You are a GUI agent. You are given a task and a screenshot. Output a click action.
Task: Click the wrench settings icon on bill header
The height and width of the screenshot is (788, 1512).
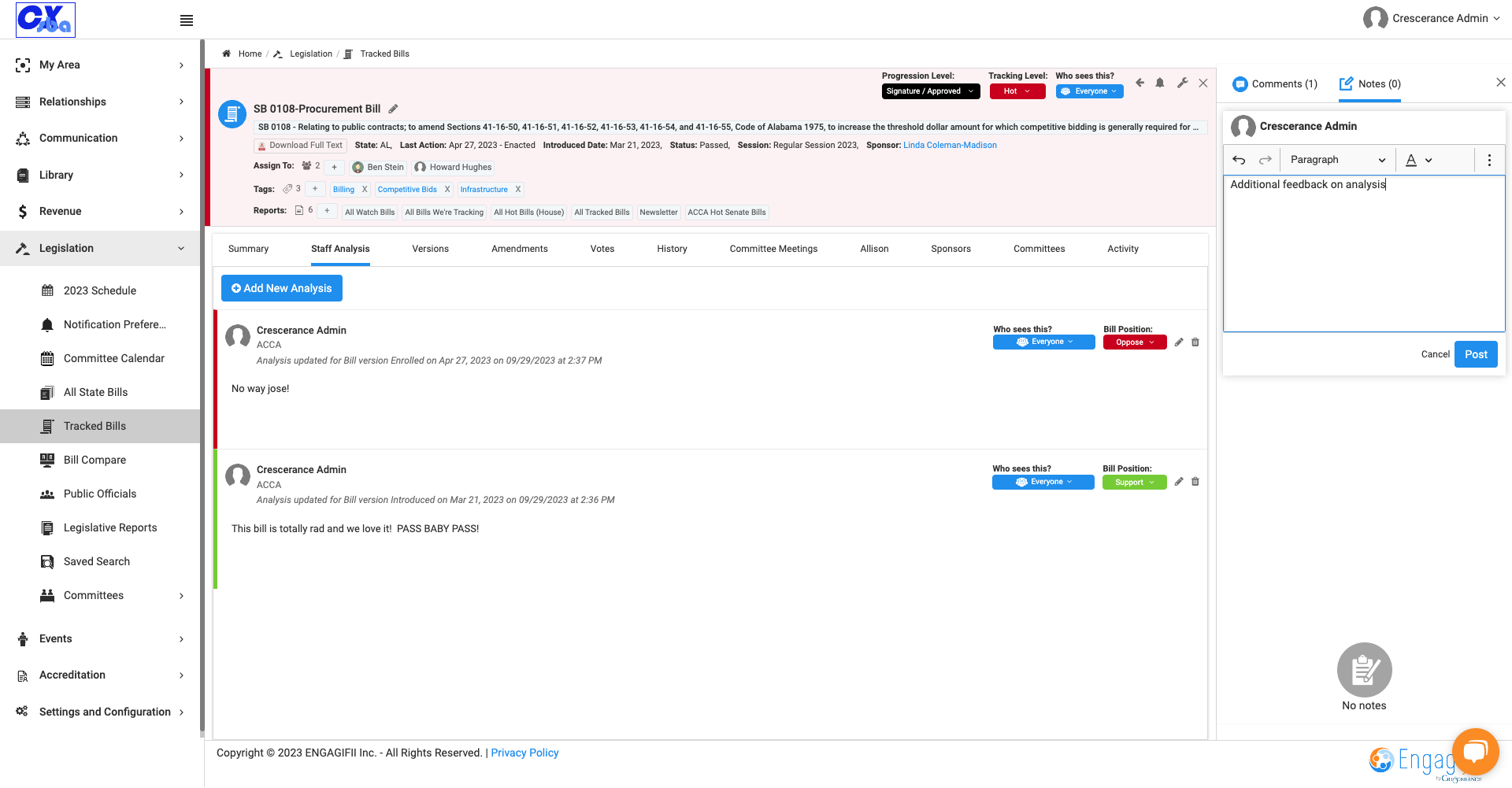1182,83
